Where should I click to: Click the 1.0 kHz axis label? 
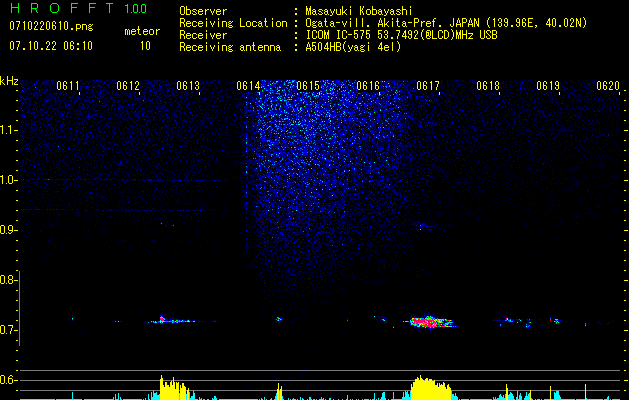(x=8, y=180)
